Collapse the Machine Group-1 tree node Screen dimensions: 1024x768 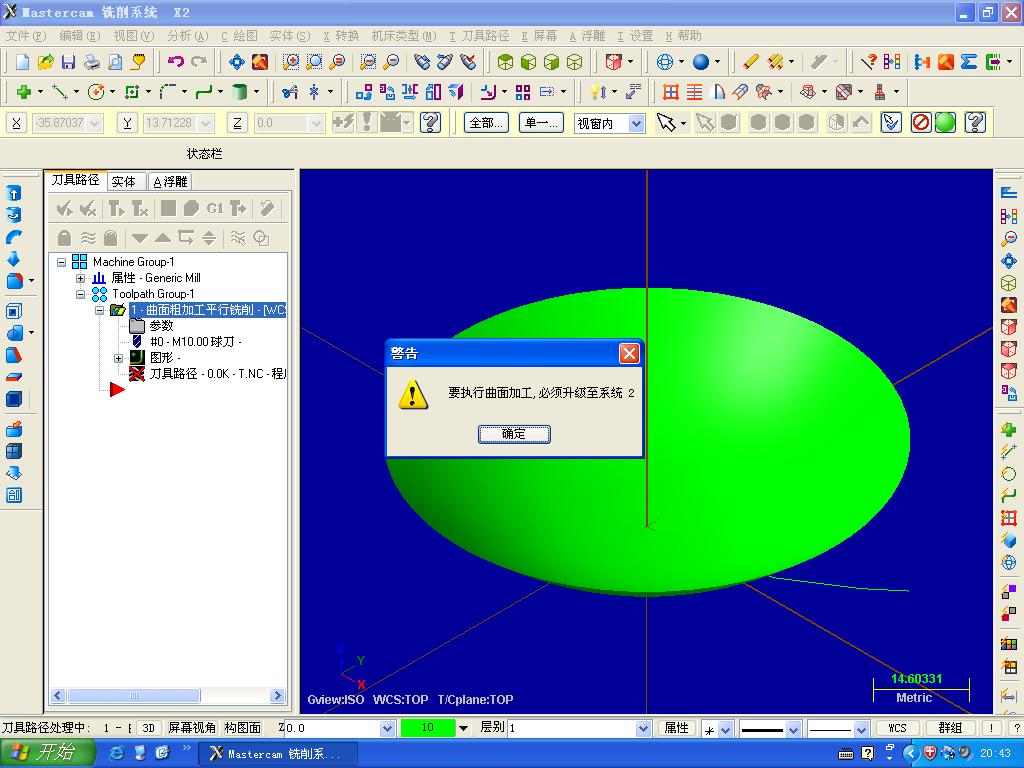(x=61, y=262)
